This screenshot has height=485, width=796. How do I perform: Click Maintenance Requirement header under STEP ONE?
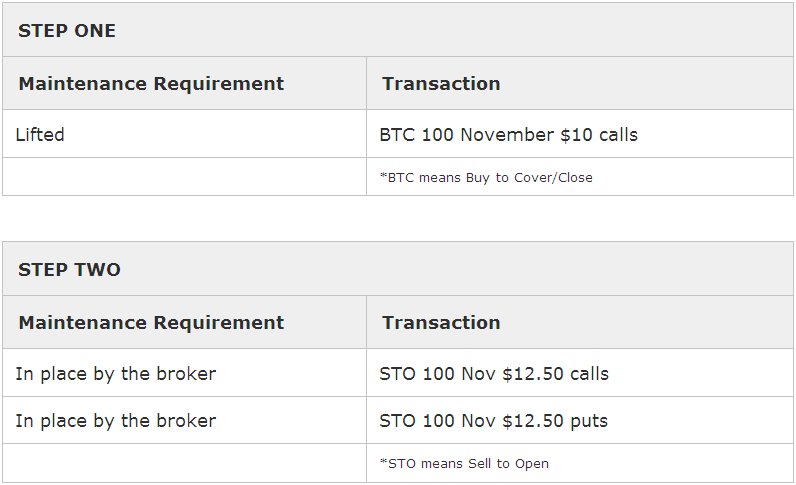tap(151, 84)
